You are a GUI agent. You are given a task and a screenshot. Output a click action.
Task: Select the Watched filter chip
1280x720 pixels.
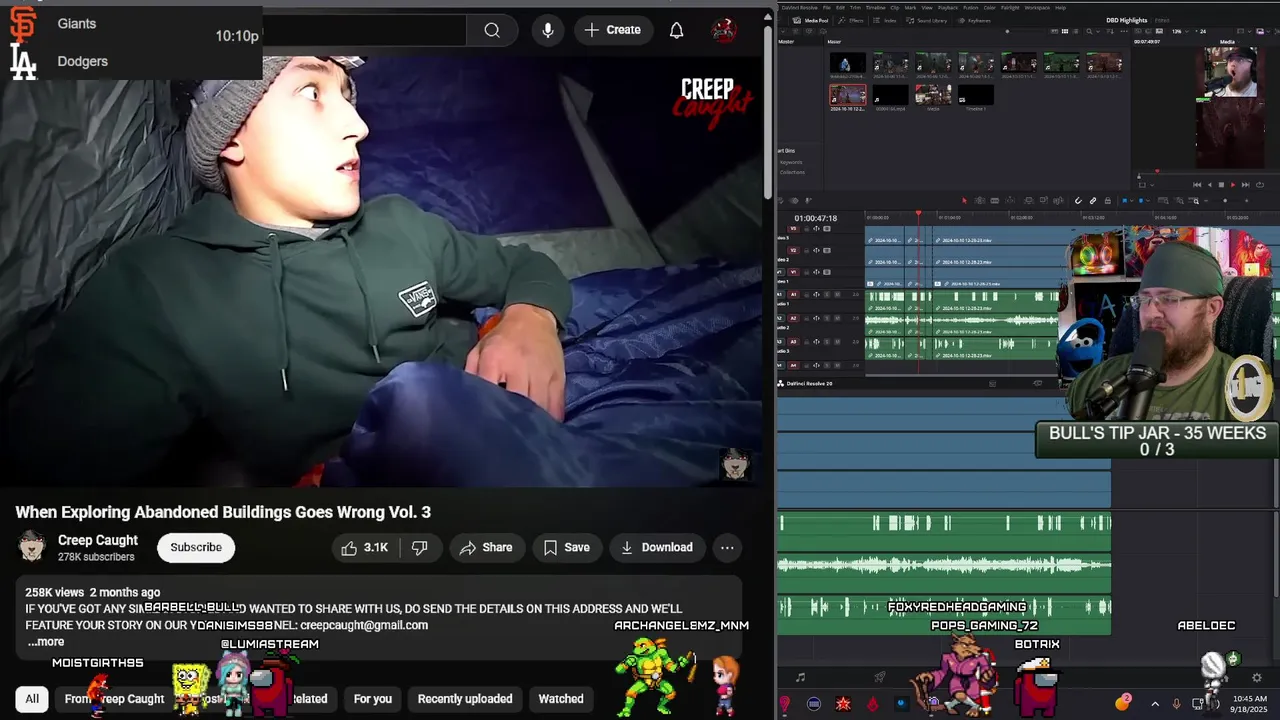[561, 699]
